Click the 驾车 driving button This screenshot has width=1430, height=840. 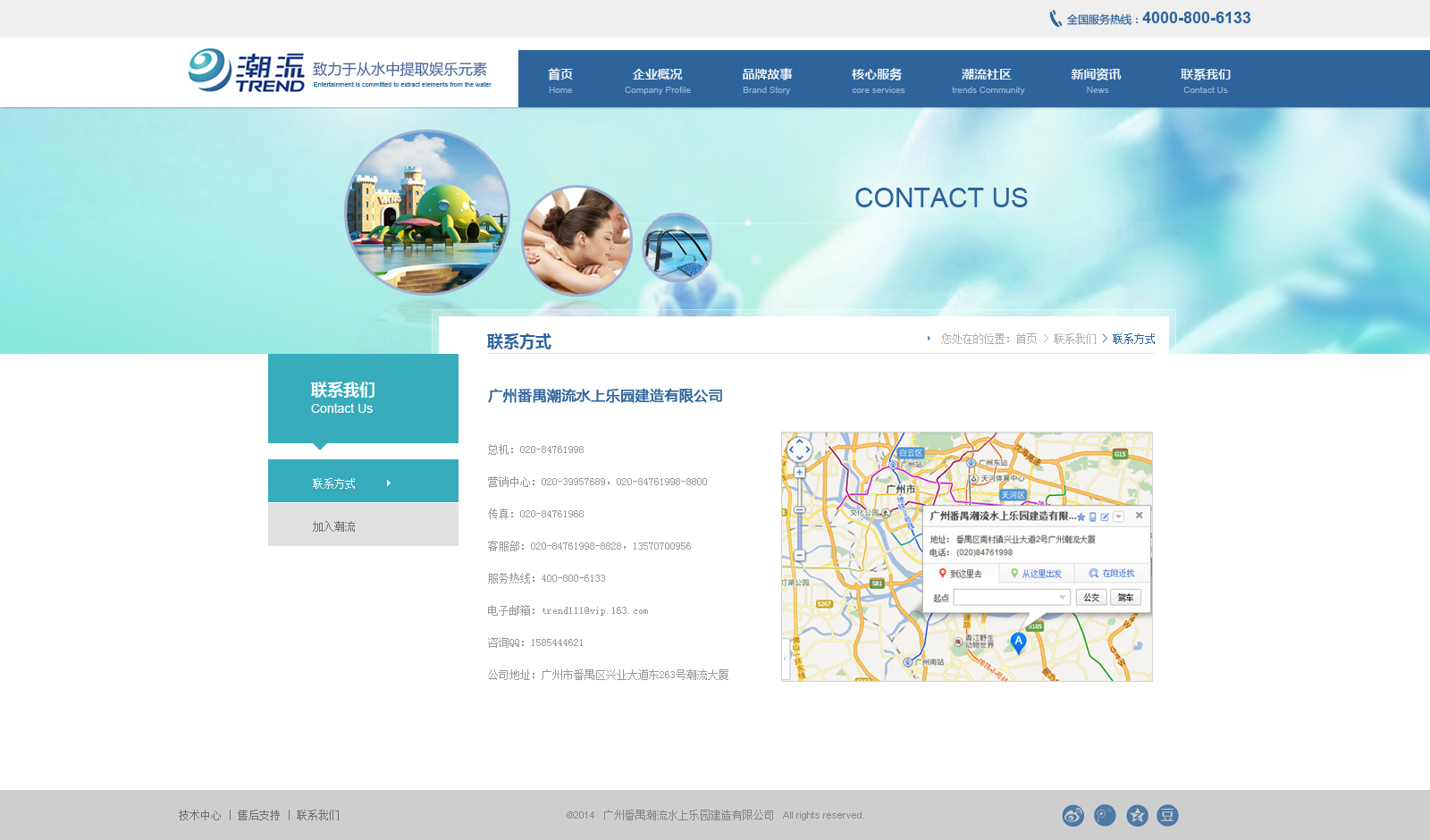pyautogui.click(x=1125, y=598)
